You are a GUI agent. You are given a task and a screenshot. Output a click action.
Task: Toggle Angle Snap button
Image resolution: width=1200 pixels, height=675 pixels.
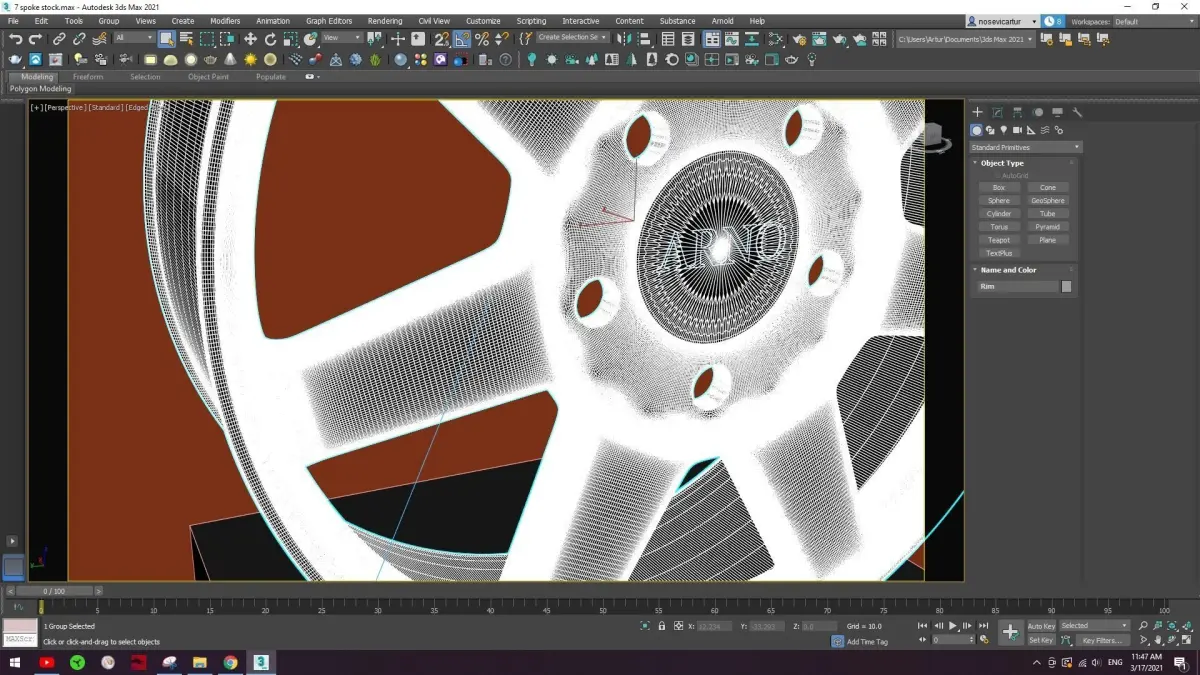(462, 39)
